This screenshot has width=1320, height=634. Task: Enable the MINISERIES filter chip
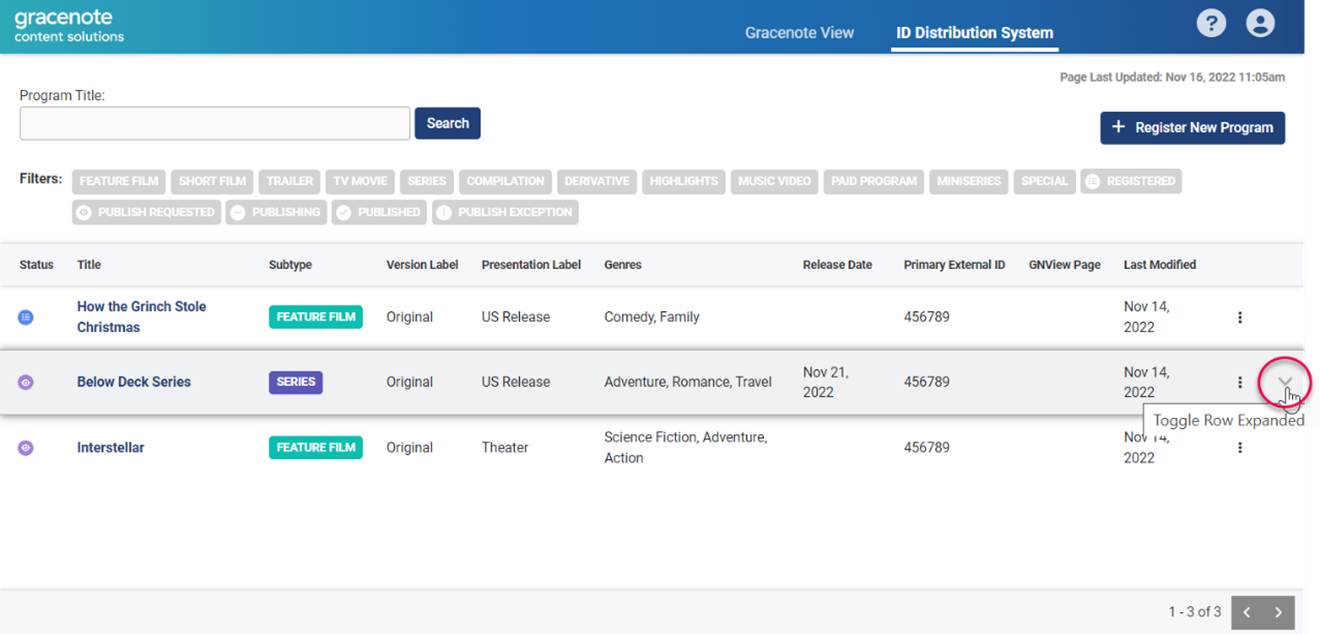click(x=968, y=181)
